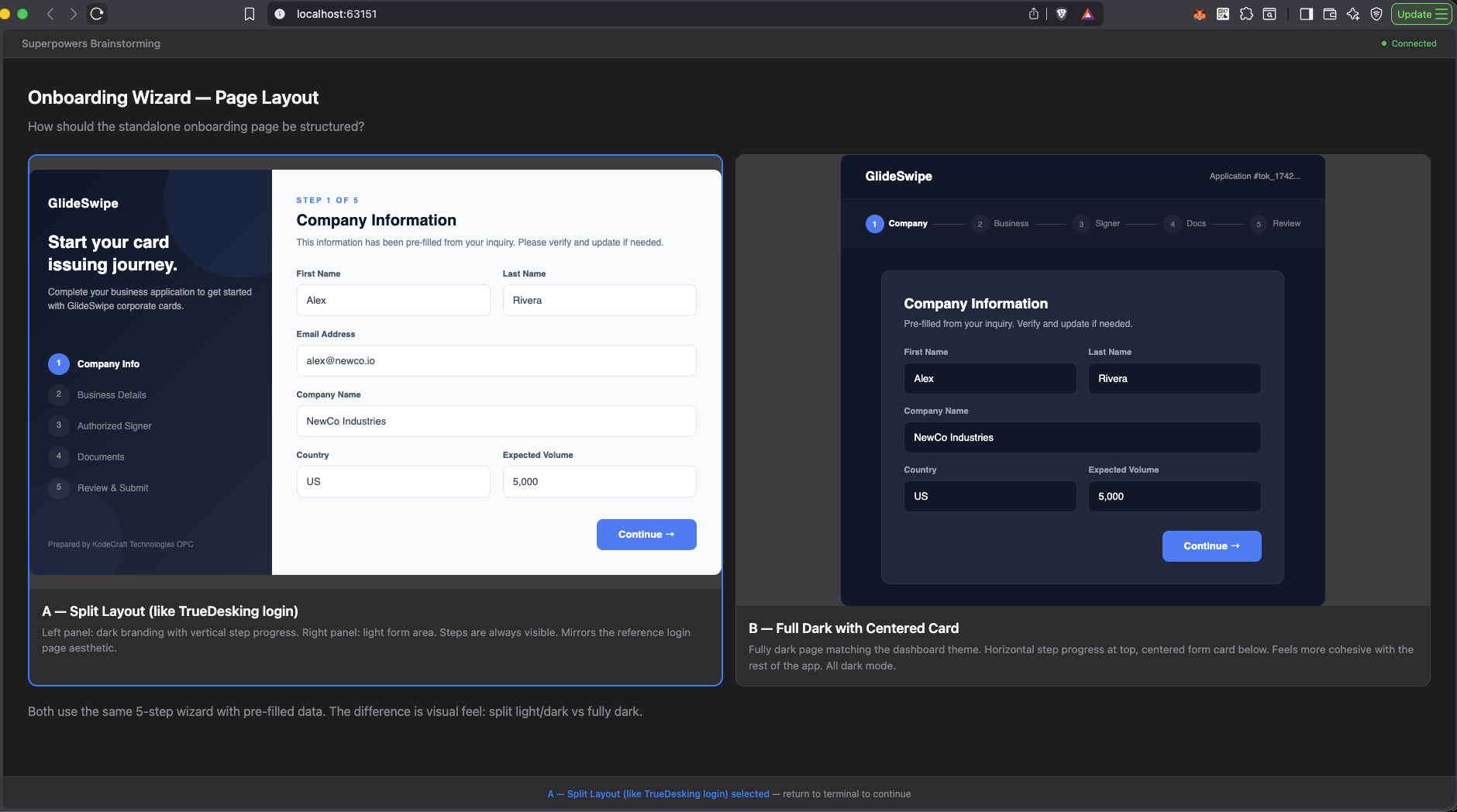Click the Email Address input field

(x=496, y=361)
